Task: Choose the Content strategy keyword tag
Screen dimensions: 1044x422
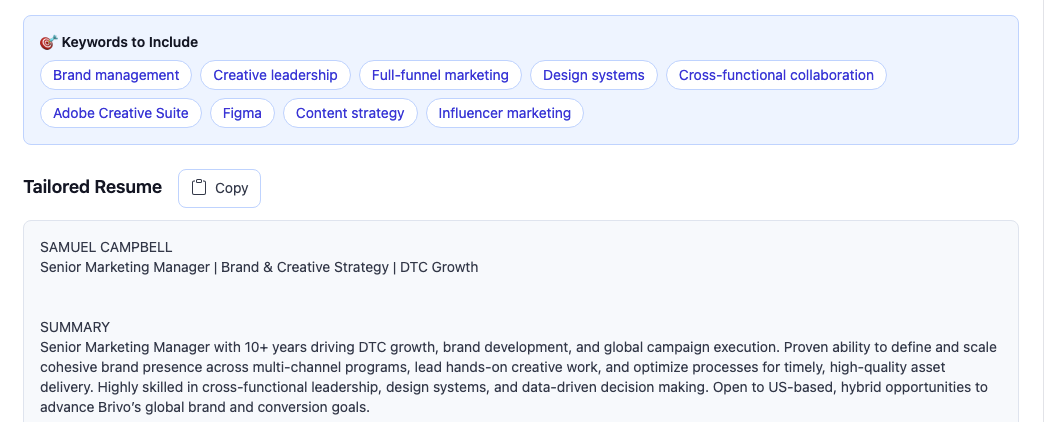Action: (x=350, y=113)
